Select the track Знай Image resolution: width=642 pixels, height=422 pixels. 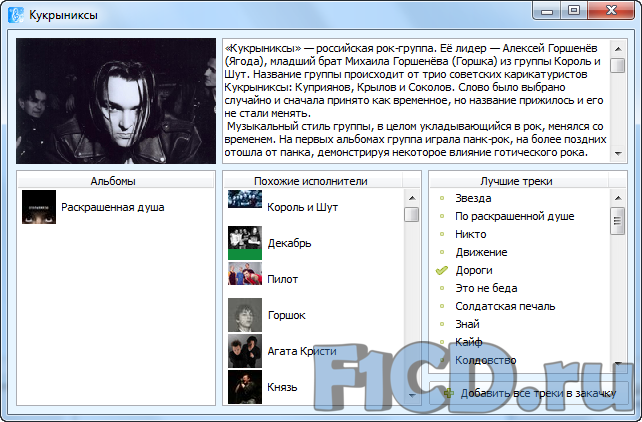pos(467,324)
